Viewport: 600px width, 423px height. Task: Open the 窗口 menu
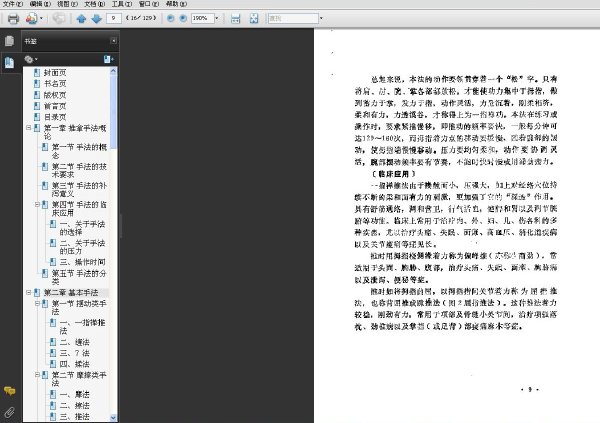[149, 4]
